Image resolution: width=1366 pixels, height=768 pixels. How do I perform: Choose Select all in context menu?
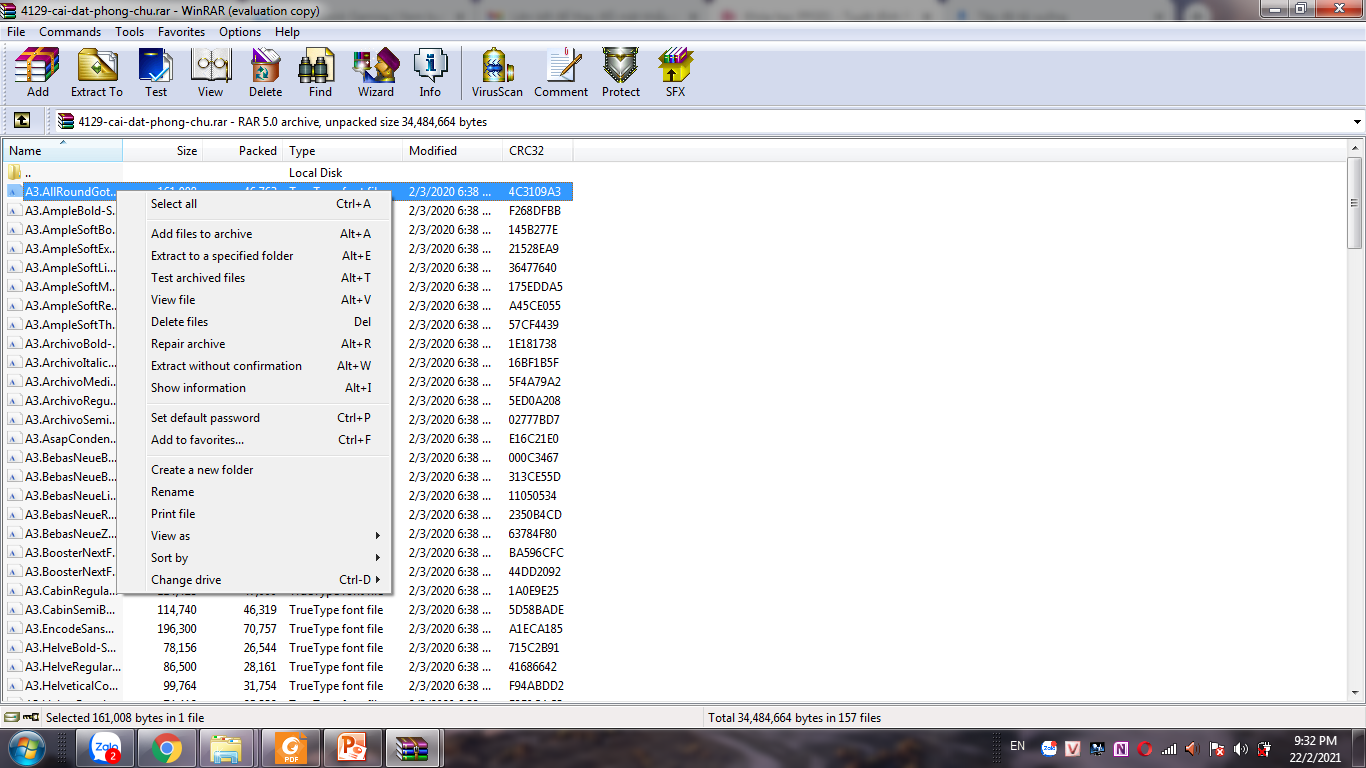tap(253, 204)
